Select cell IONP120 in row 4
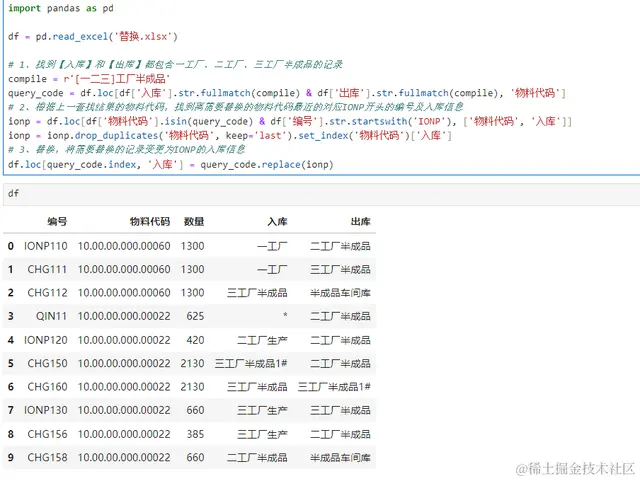This screenshot has width=640, height=481. tap(46, 340)
